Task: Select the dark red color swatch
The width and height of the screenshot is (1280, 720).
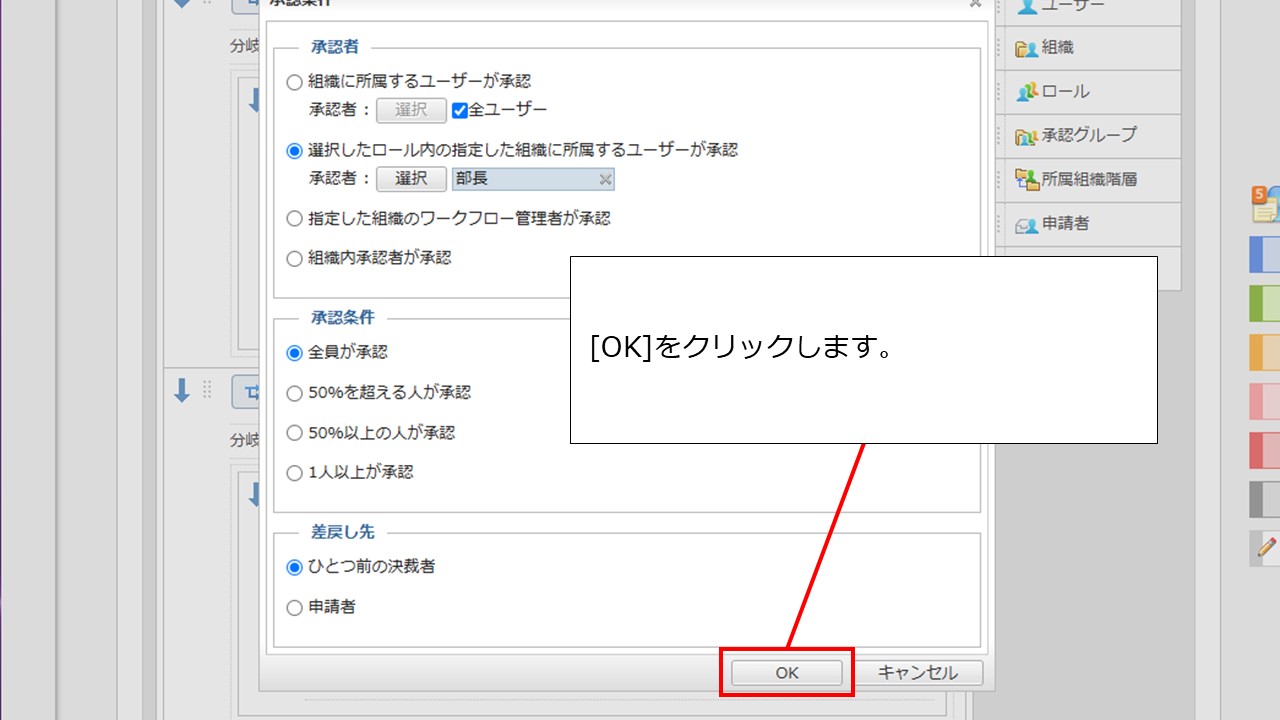Action: point(1264,450)
